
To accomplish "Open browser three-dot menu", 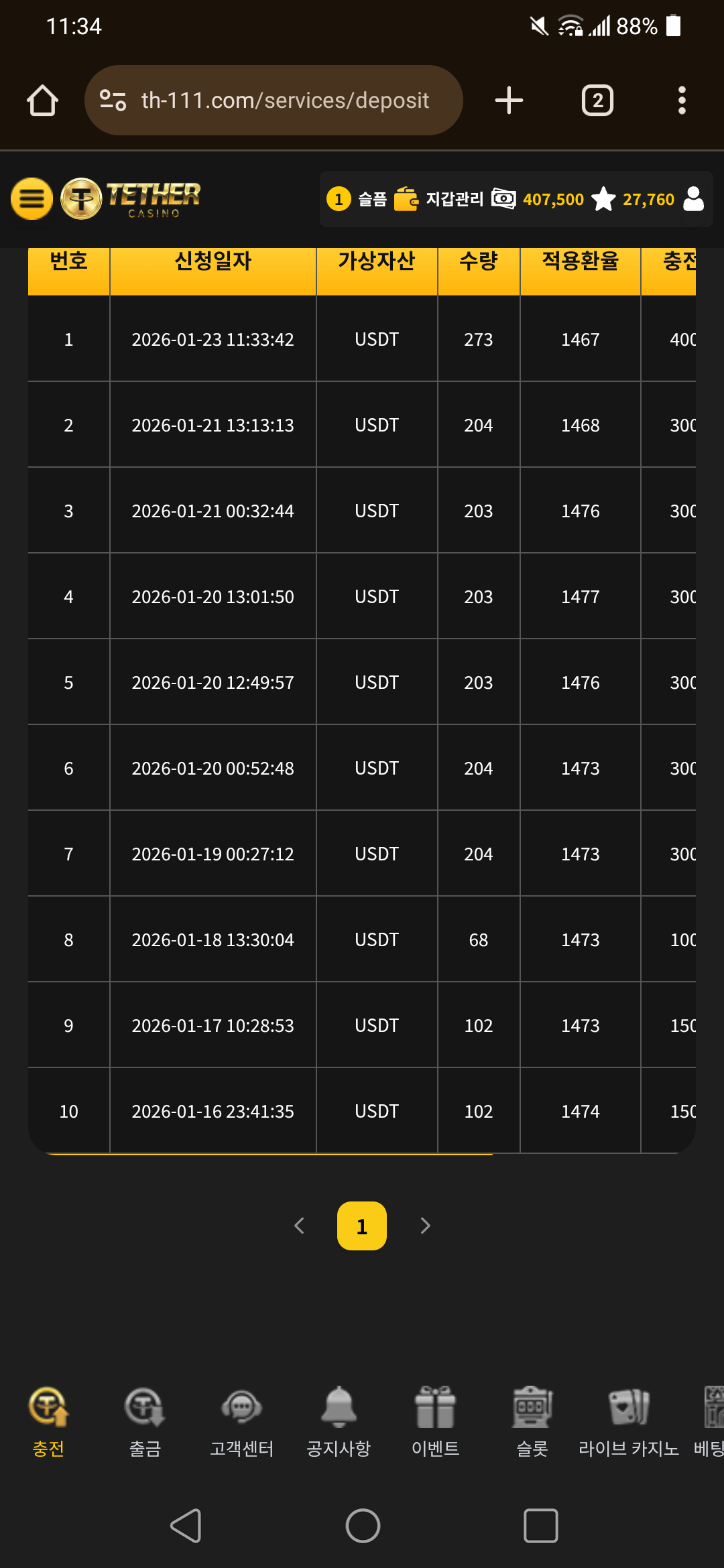I will click(682, 101).
